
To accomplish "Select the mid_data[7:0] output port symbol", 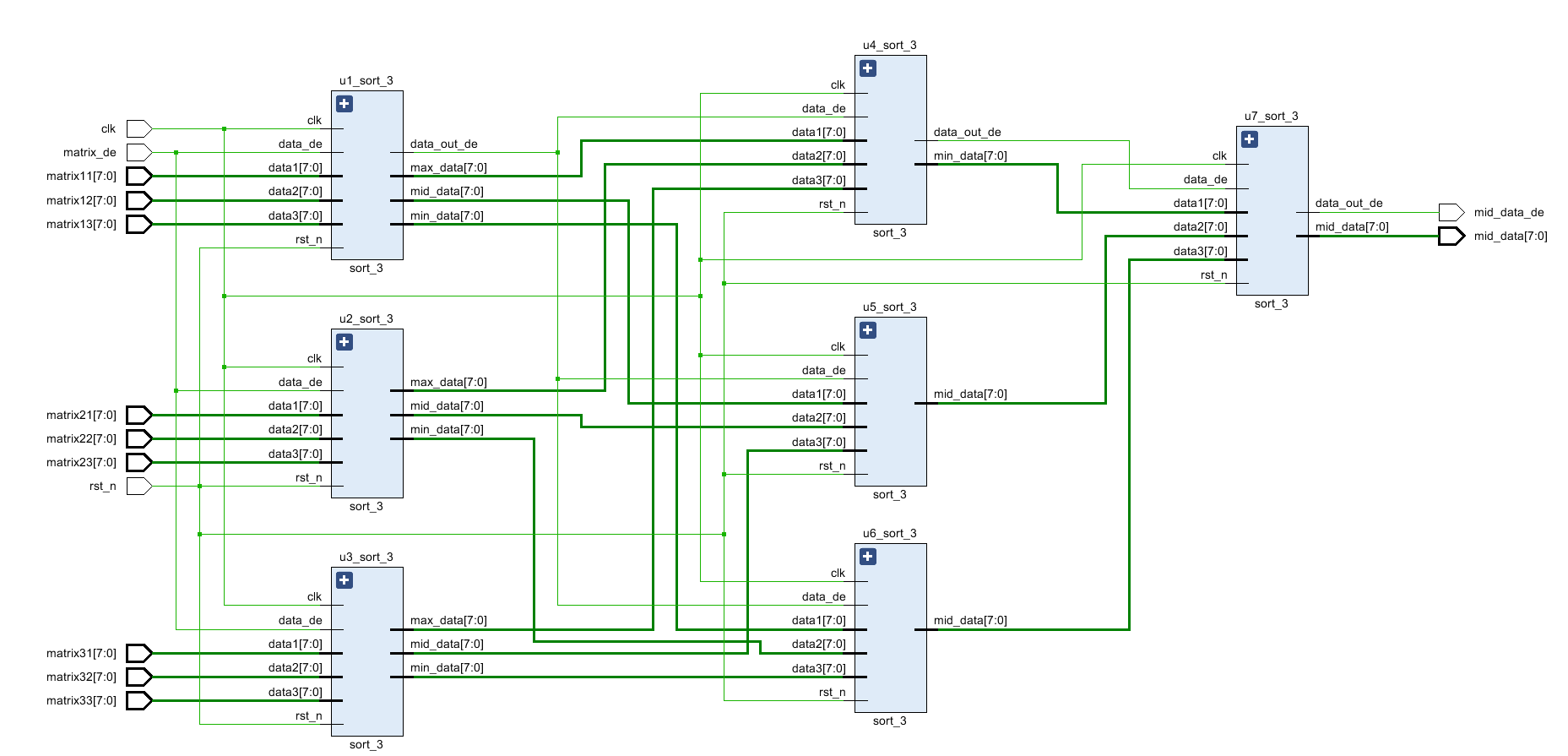I will (1451, 236).
